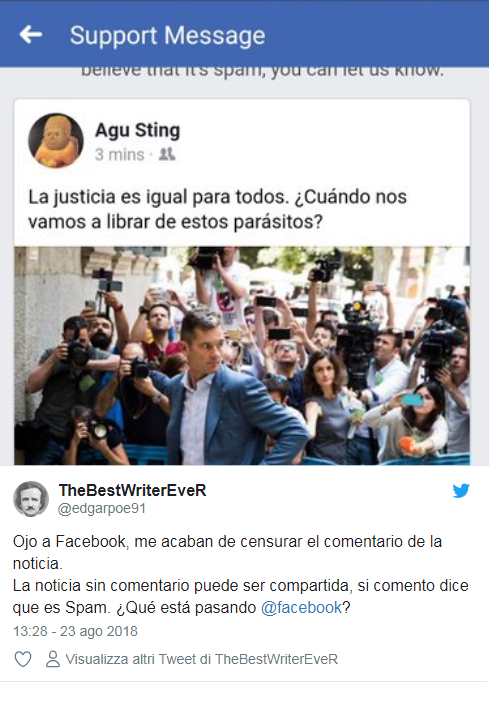
Task: Open the Agu Sting profile name
Action: click(137, 130)
